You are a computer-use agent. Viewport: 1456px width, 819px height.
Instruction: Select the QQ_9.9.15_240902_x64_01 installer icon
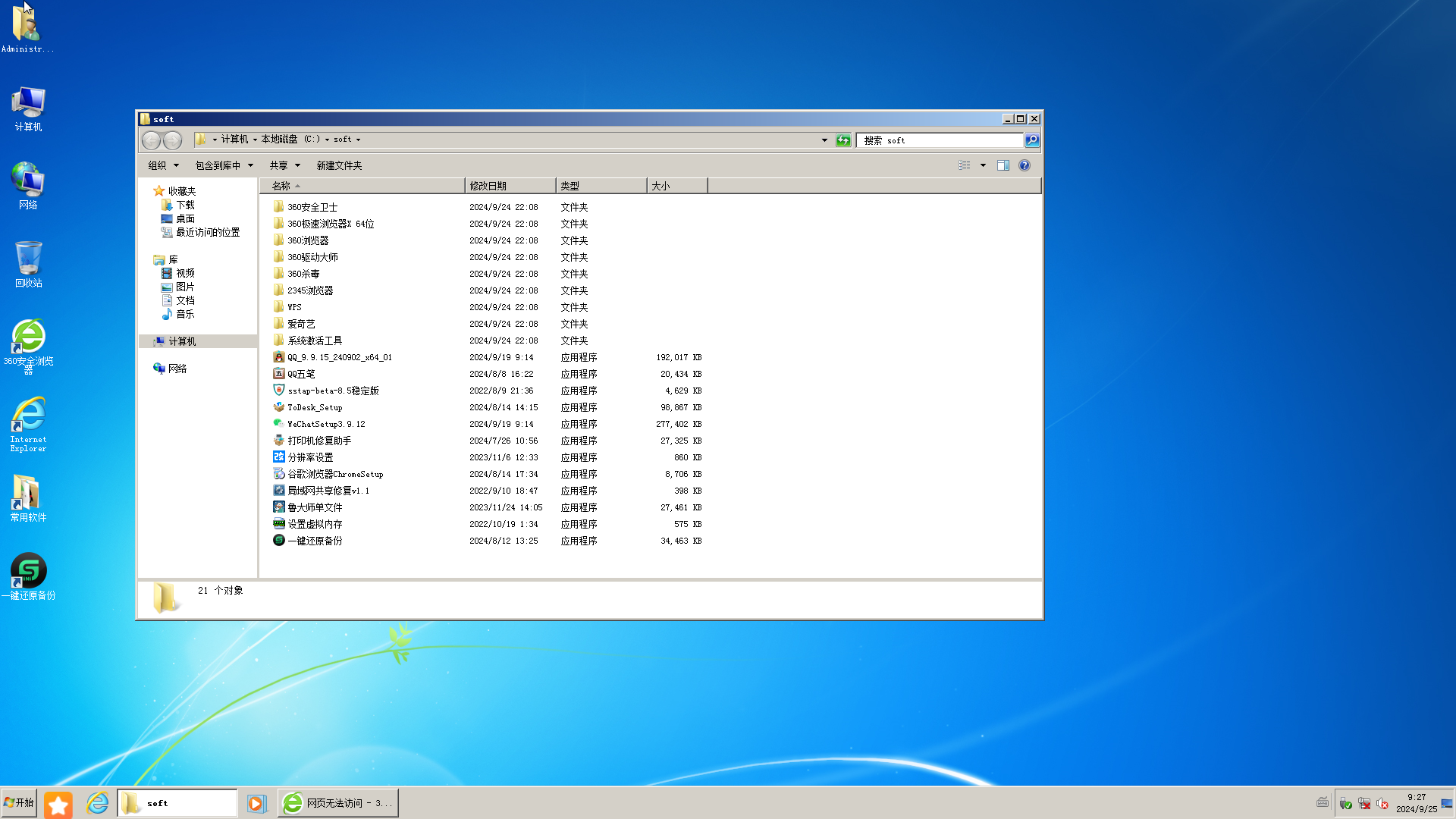pos(279,356)
